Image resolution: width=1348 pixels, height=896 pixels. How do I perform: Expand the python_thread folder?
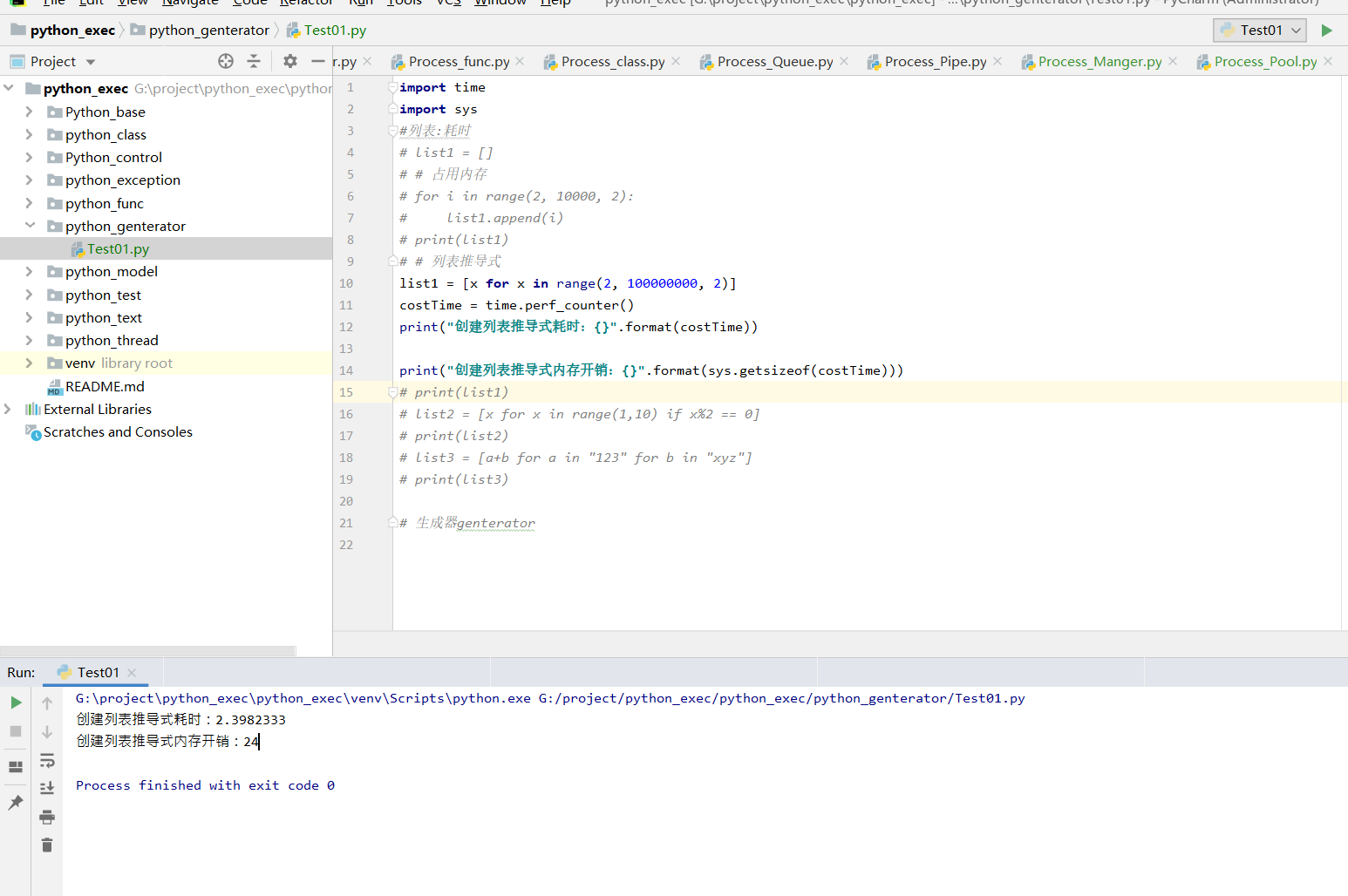[30, 340]
